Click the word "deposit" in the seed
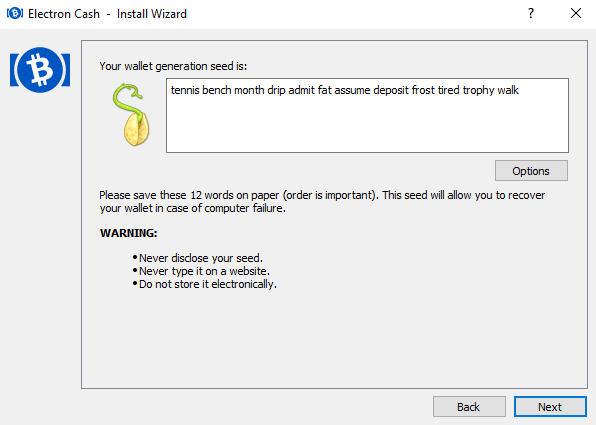Viewport: 596px width, 425px height. tap(391, 90)
